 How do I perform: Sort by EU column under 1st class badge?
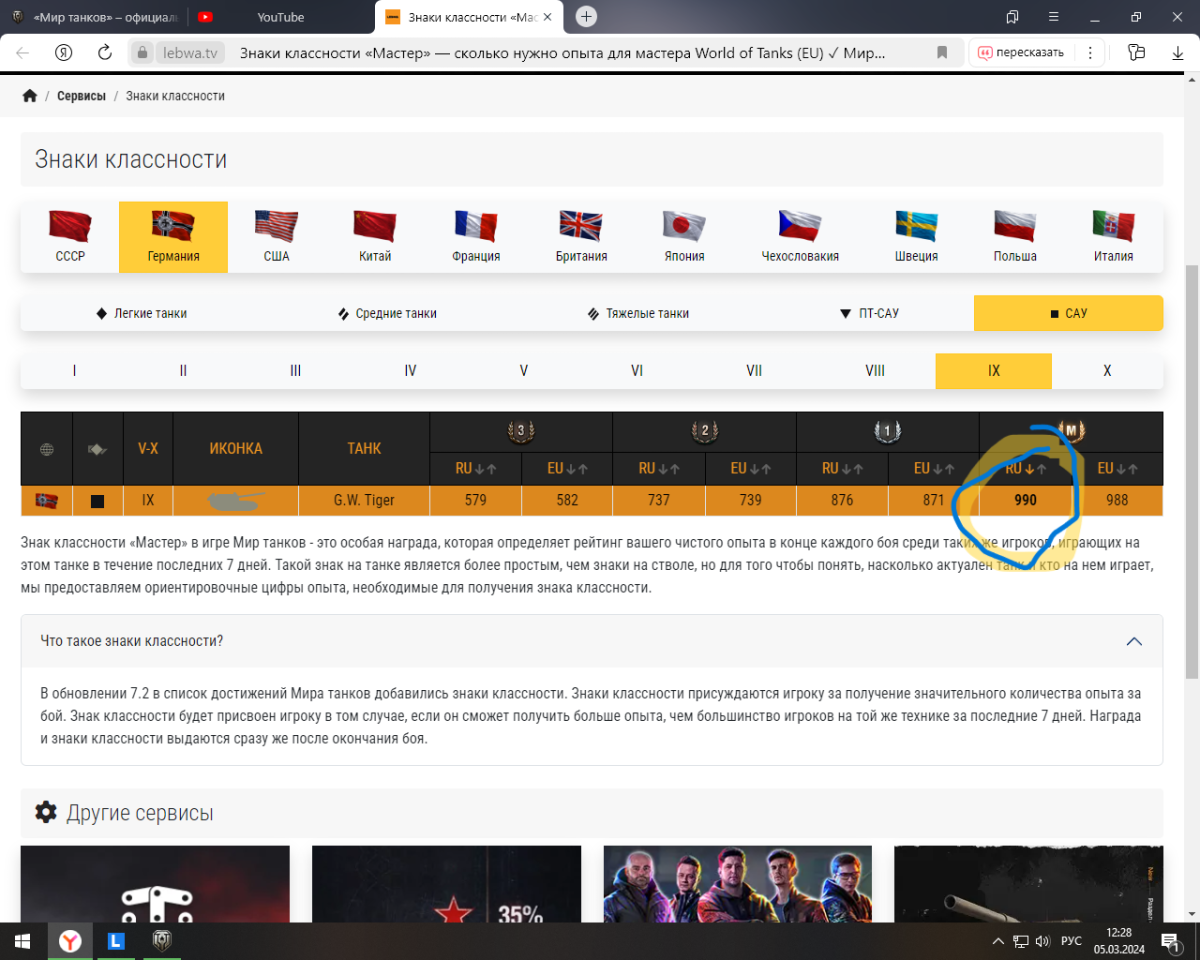click(933, 468)
